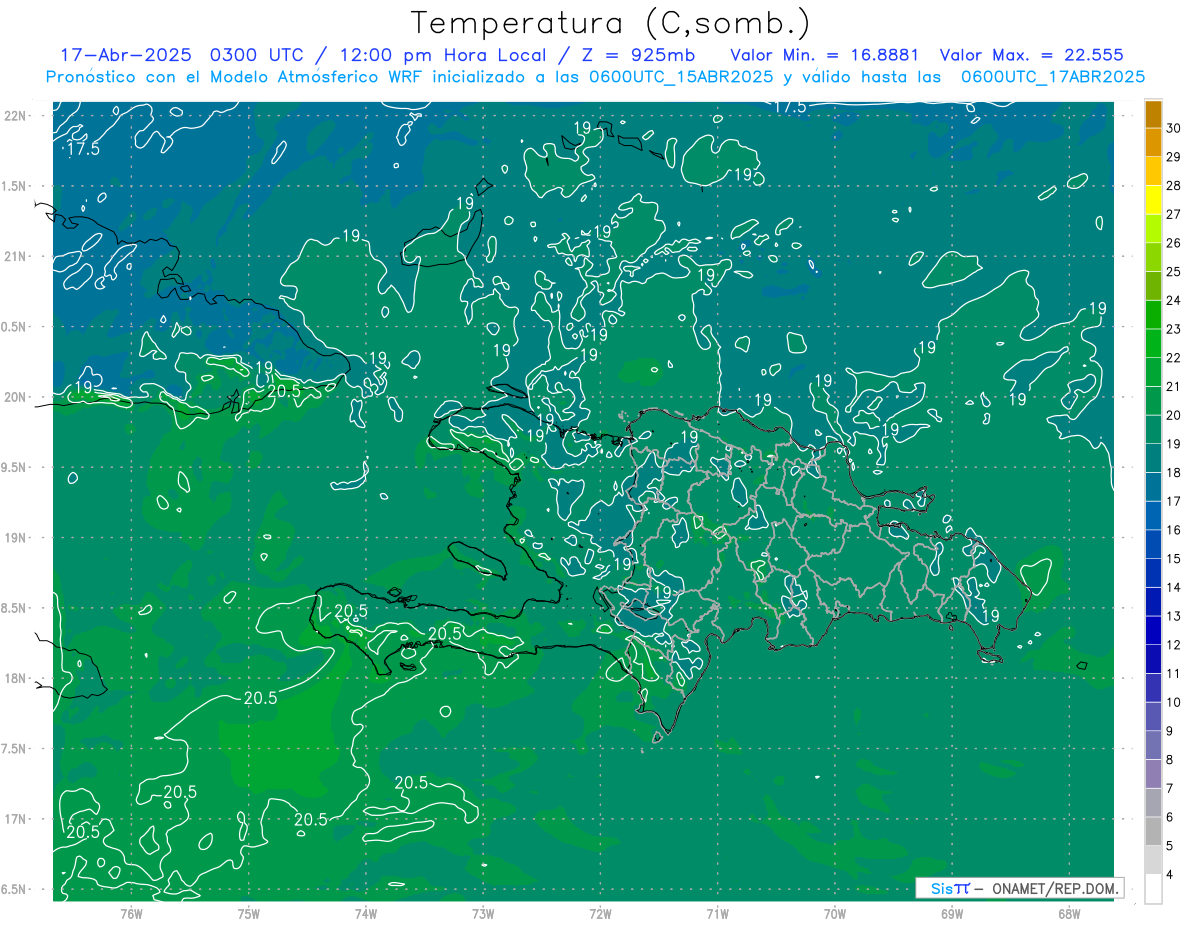Click the "Valor Min. = 16.8881" value
Image resolution: width=1200 pixels, height=927 pixels.
825,55
